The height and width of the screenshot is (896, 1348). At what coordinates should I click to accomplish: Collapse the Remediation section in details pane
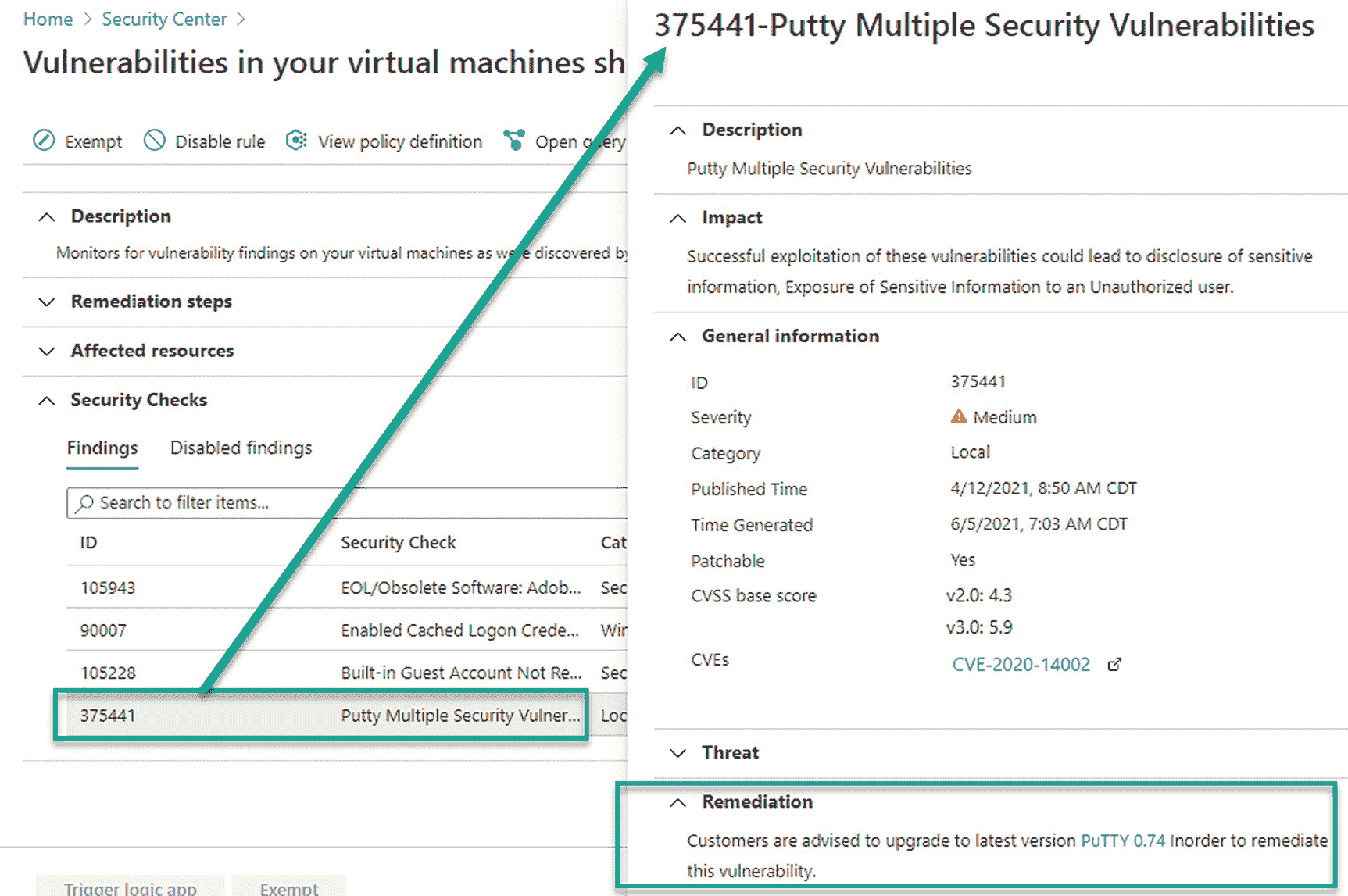[x=678, y=802]
